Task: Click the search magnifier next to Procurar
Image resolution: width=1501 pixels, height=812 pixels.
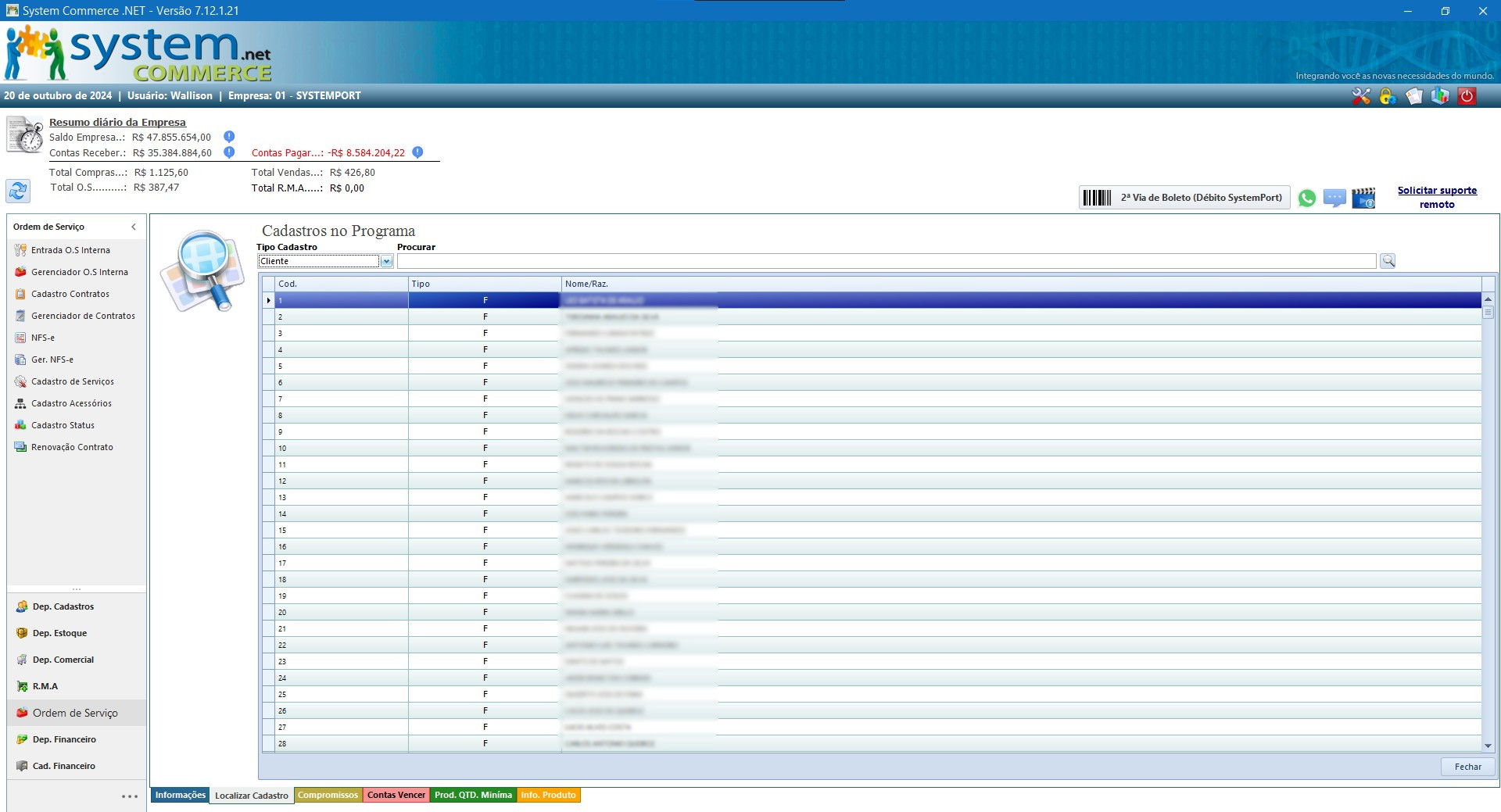Action: (x=1388, y=261)
